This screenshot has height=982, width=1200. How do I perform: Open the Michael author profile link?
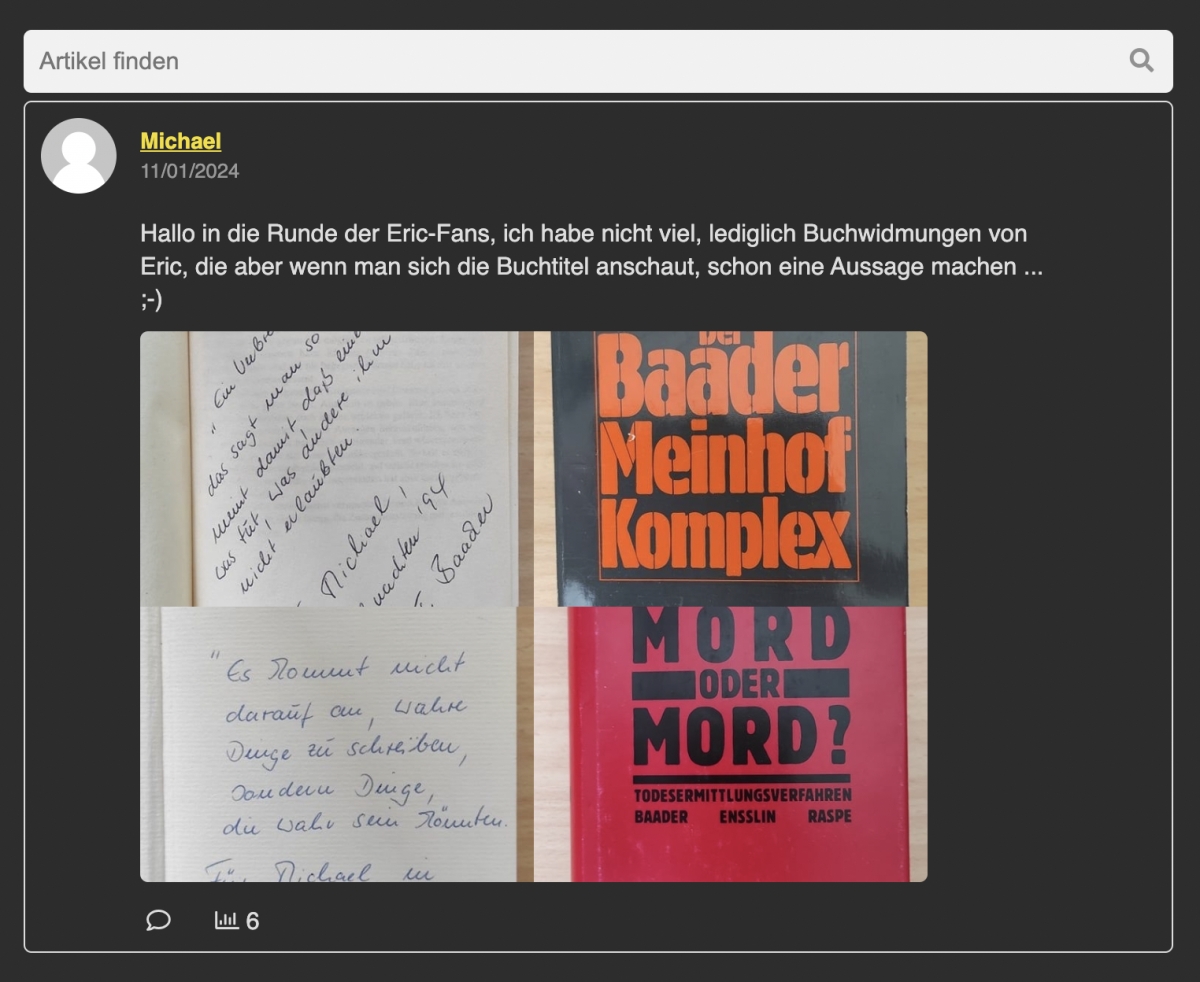coord(180,141)
